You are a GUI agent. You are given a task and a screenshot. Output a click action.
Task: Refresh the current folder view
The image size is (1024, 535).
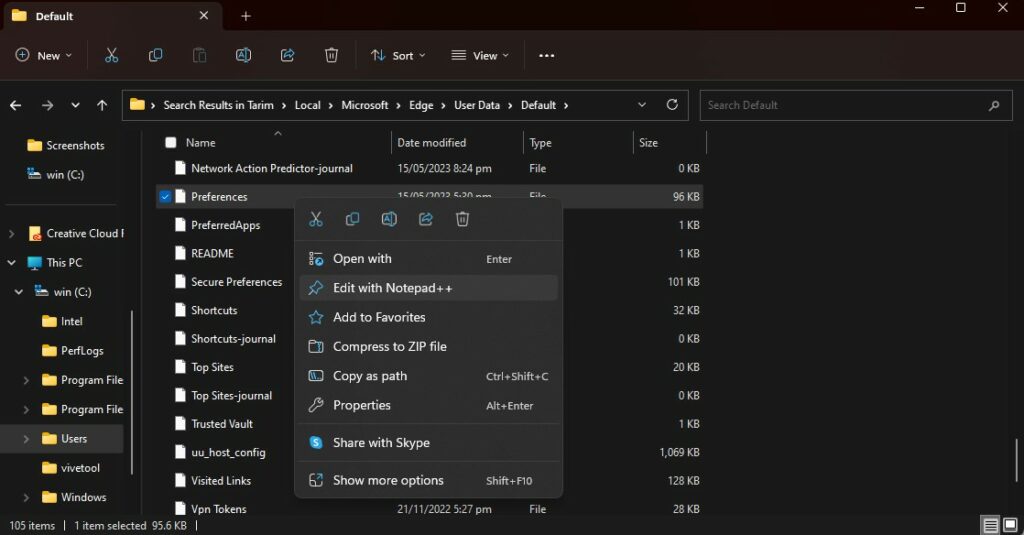pos(672,105)
